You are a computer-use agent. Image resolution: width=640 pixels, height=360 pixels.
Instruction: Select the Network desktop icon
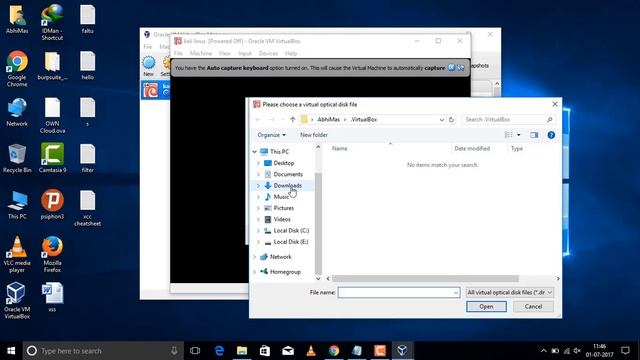(17, 112)
